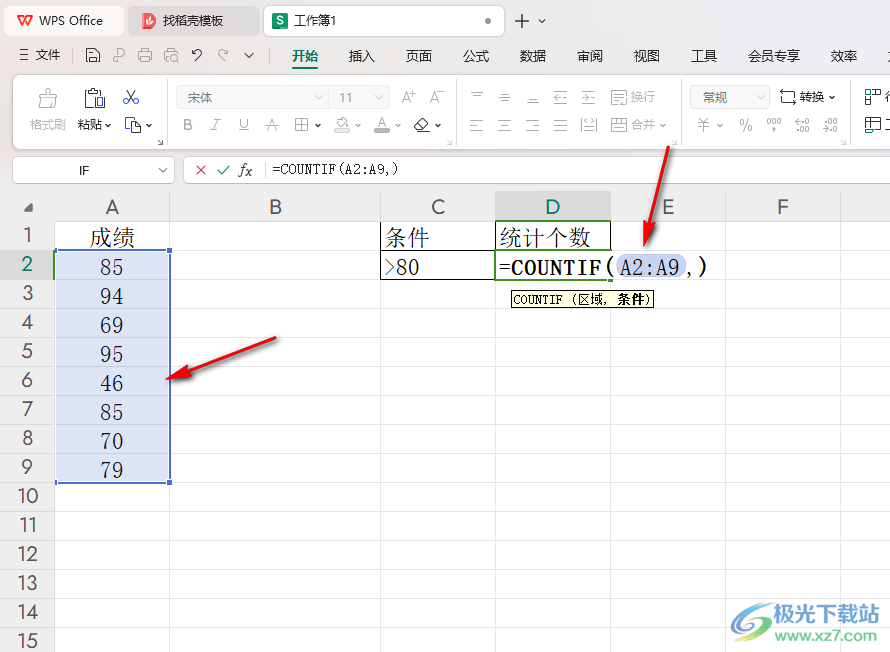Image resolution: width=890 pixels, height=652 pixels.
Task: Click the Merge cells (合并) button
Action: click(x=633, y=124)
